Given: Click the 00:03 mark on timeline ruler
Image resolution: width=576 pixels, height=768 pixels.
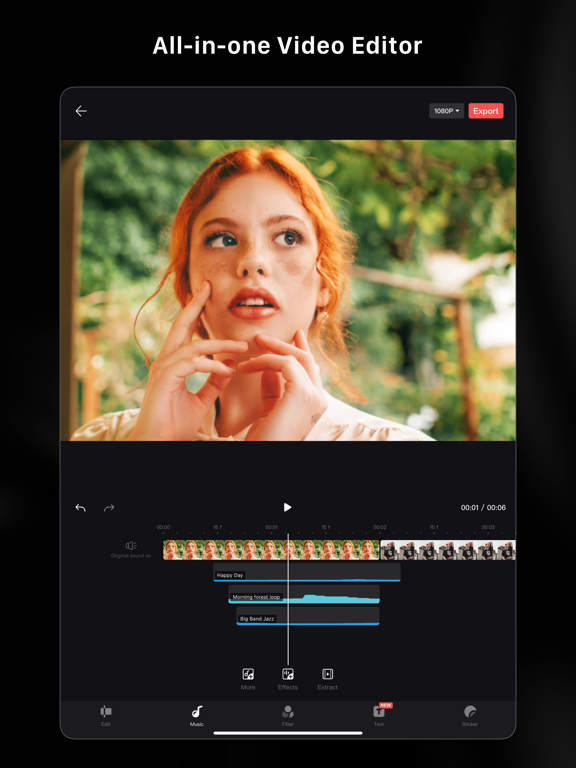Looking at the screenshot, I should [x=488, y=528].
